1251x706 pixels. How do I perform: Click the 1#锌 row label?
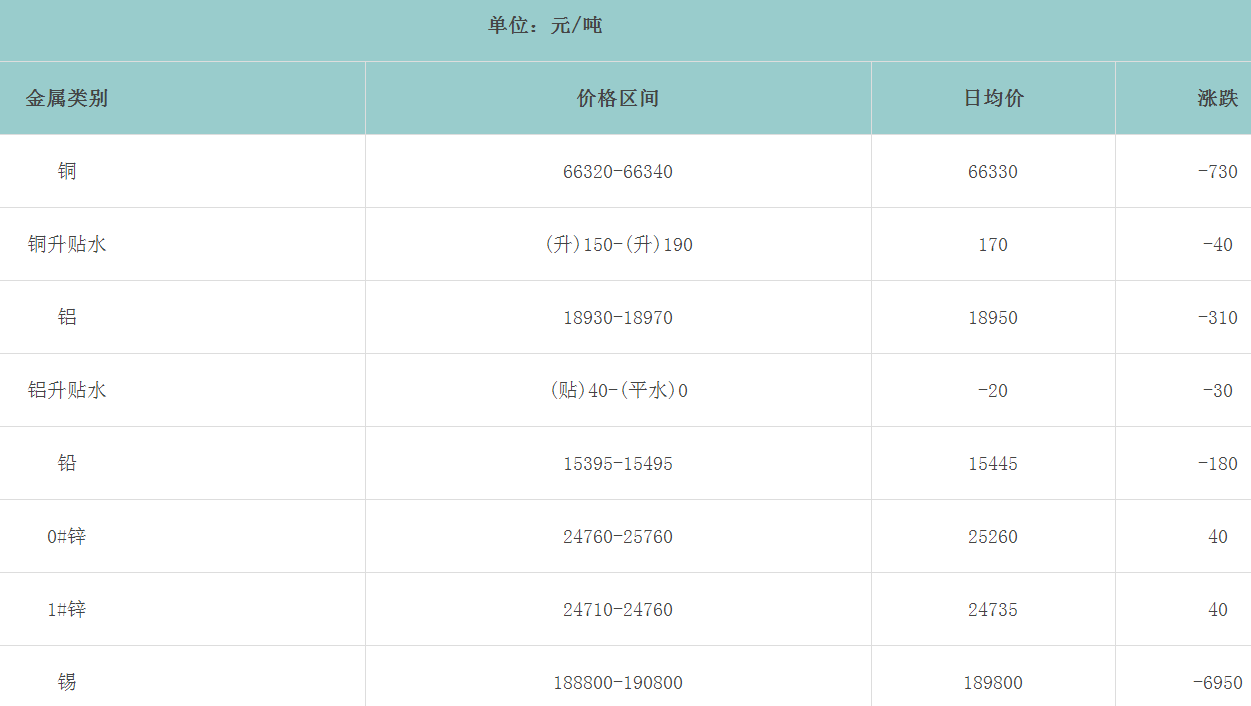coord(67,609)
